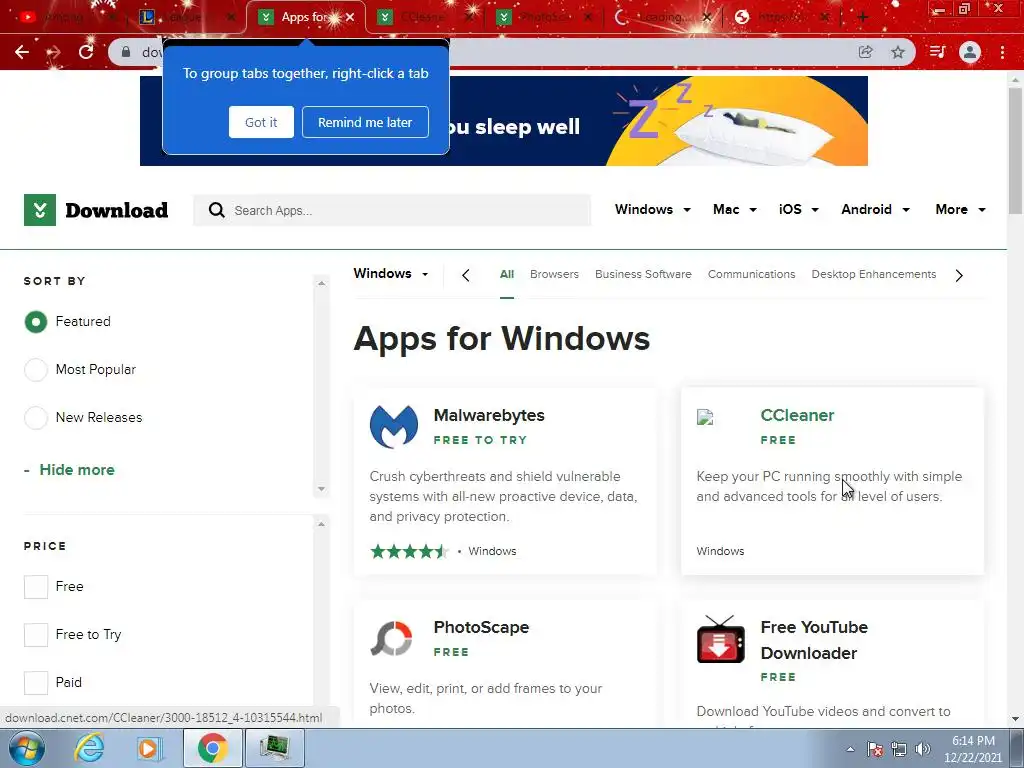Click Remind me later button
The height and width of the screenshot is (768, 1024).
point(365,122)
